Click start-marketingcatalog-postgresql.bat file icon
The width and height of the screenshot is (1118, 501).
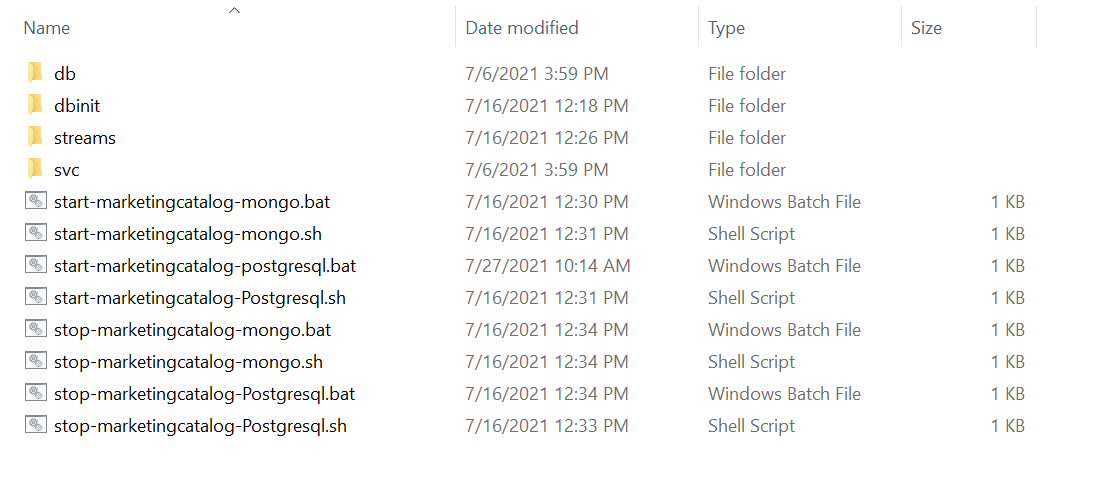coord(36,265)
